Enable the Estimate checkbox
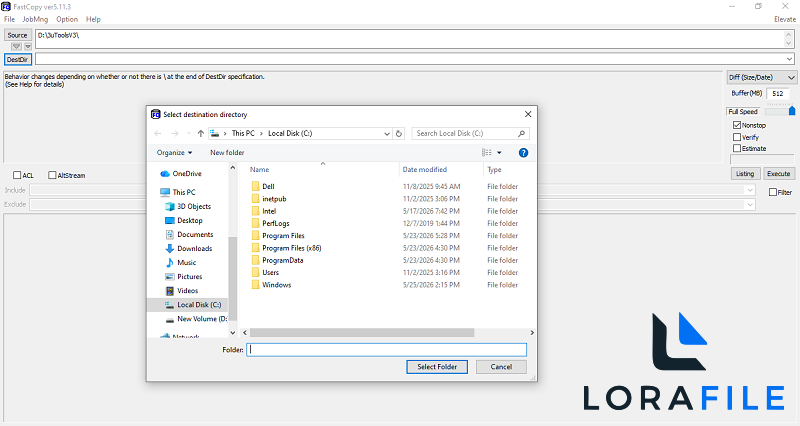The image size is (800, 426). click(x=737, y=148)
